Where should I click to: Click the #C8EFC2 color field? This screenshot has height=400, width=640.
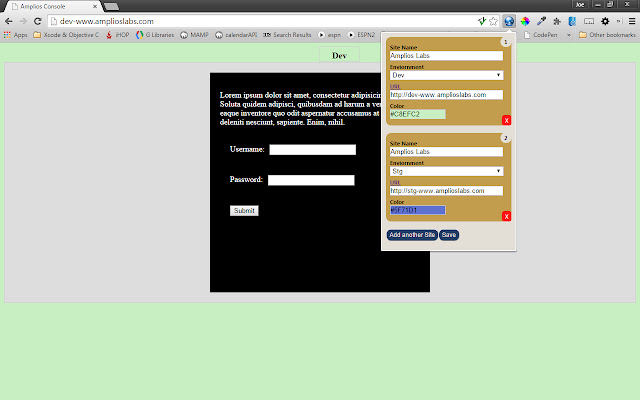(418, 114)
